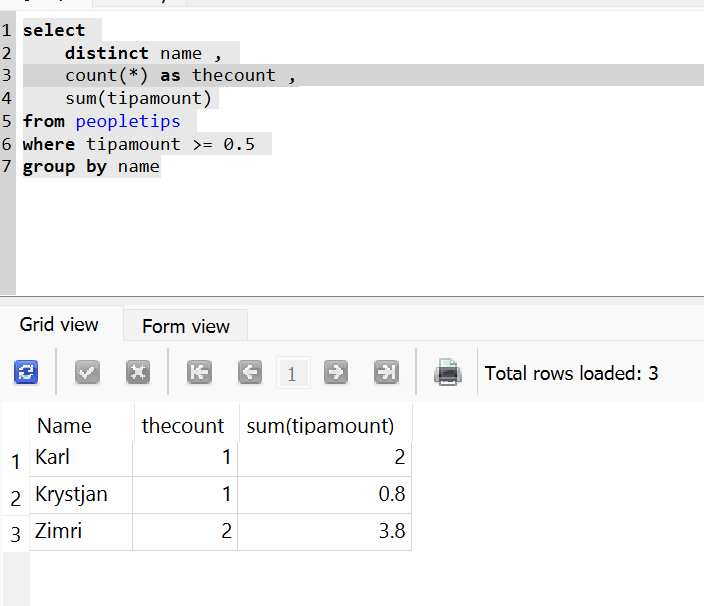This screenshot has width=704, height=606.
Task: Go to next results page
Action: click(x=335, y=372)
